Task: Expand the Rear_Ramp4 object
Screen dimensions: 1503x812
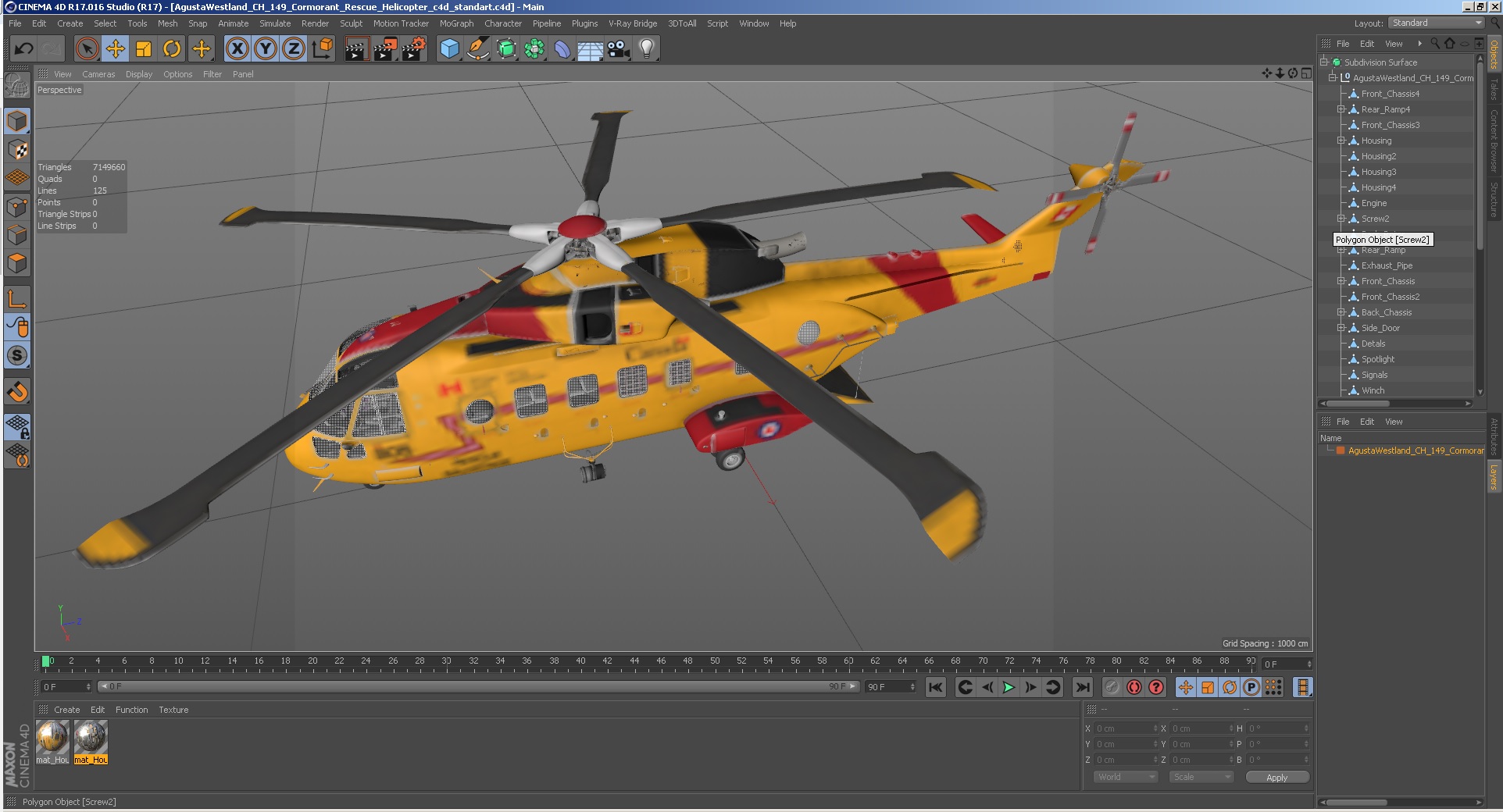Action: pos(1341,109)
